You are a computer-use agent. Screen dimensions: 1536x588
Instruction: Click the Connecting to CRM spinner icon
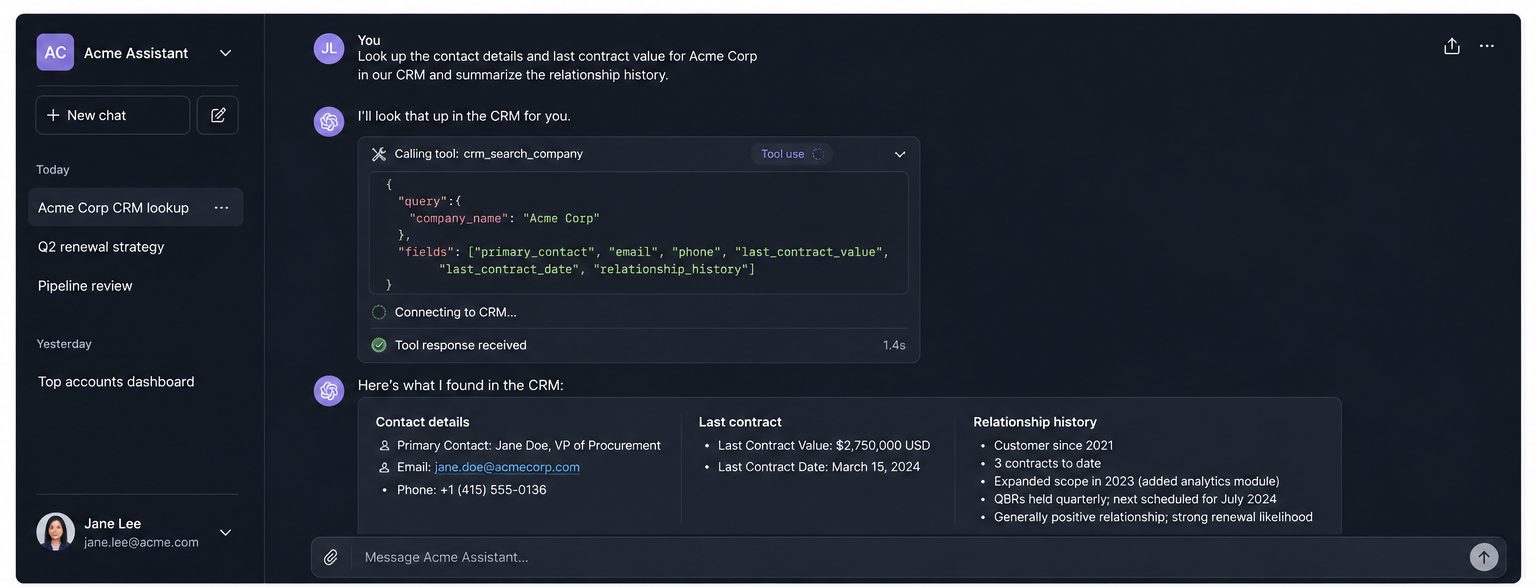(x=379, y=312)
